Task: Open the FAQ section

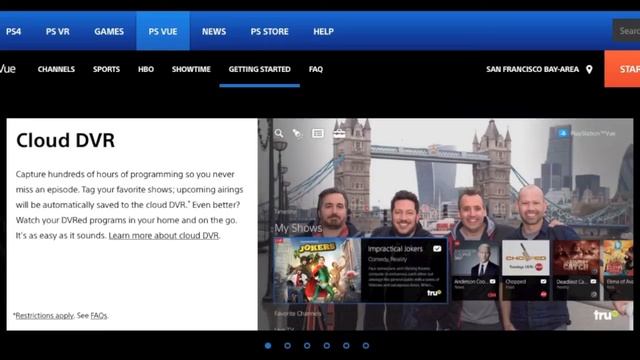Action: [x=316, y=69]
